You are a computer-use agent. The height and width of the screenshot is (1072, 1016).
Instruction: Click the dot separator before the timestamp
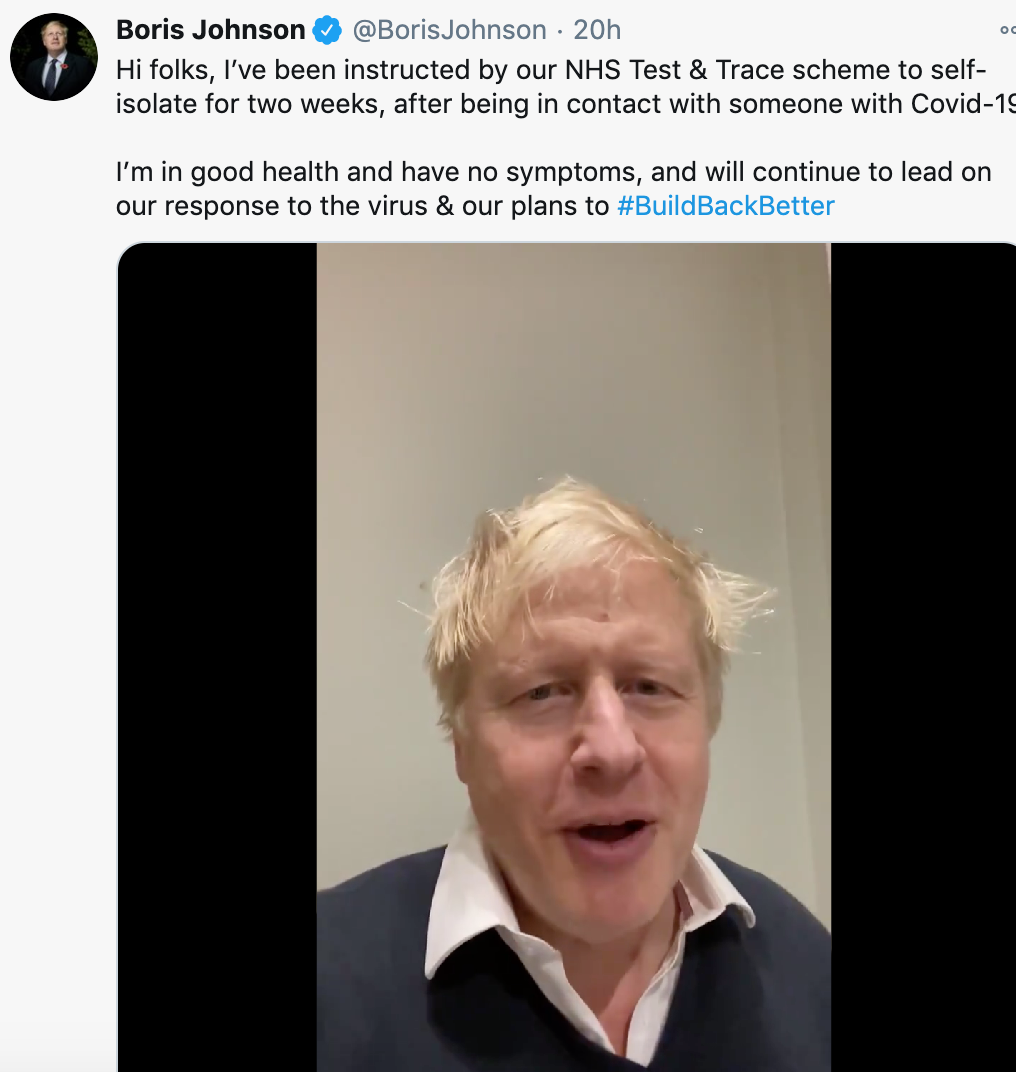point(560,31)
